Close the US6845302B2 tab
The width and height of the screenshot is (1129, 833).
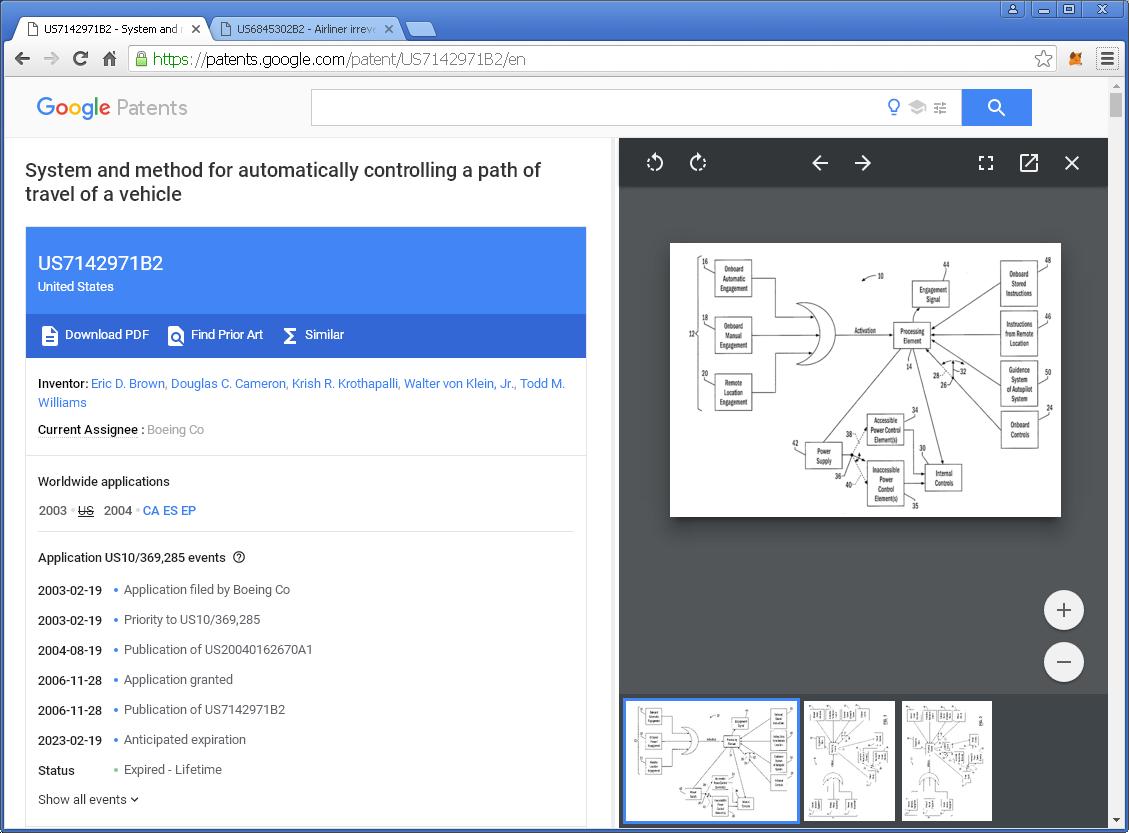[x=389, y=30]
